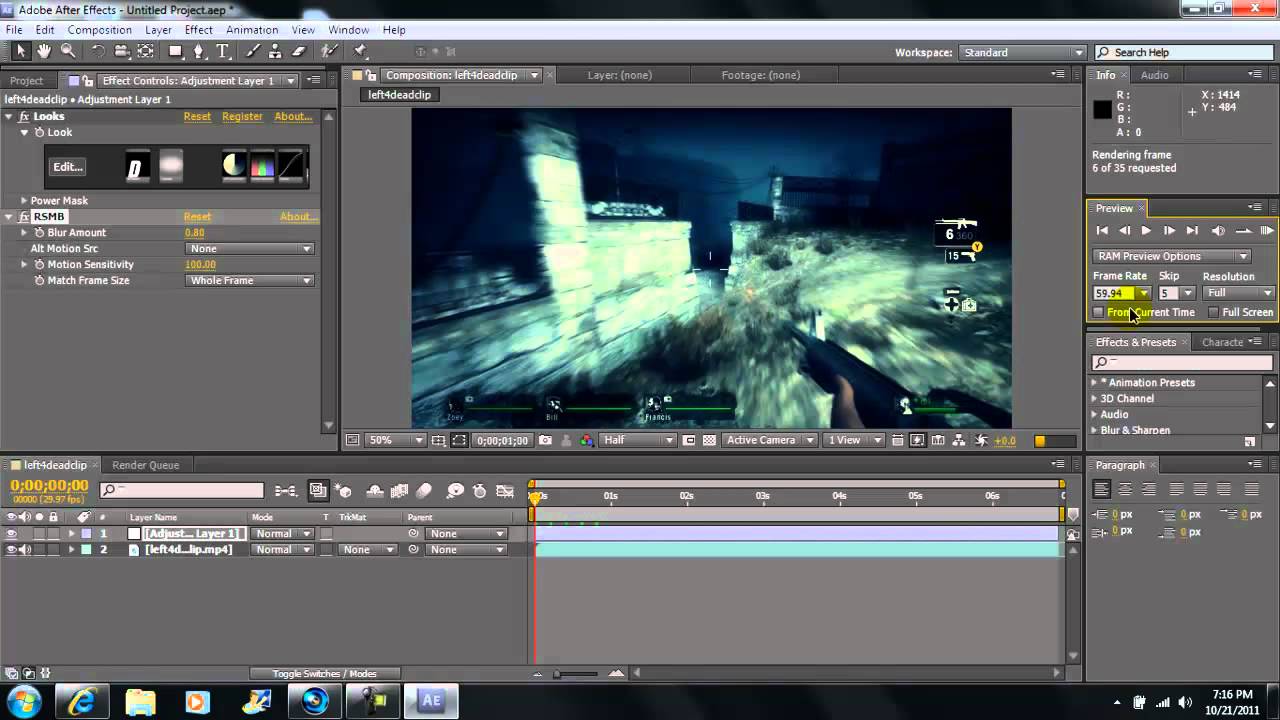Open the Composition Mini-Flowchart icon in timeline

[x=286, y=491]
